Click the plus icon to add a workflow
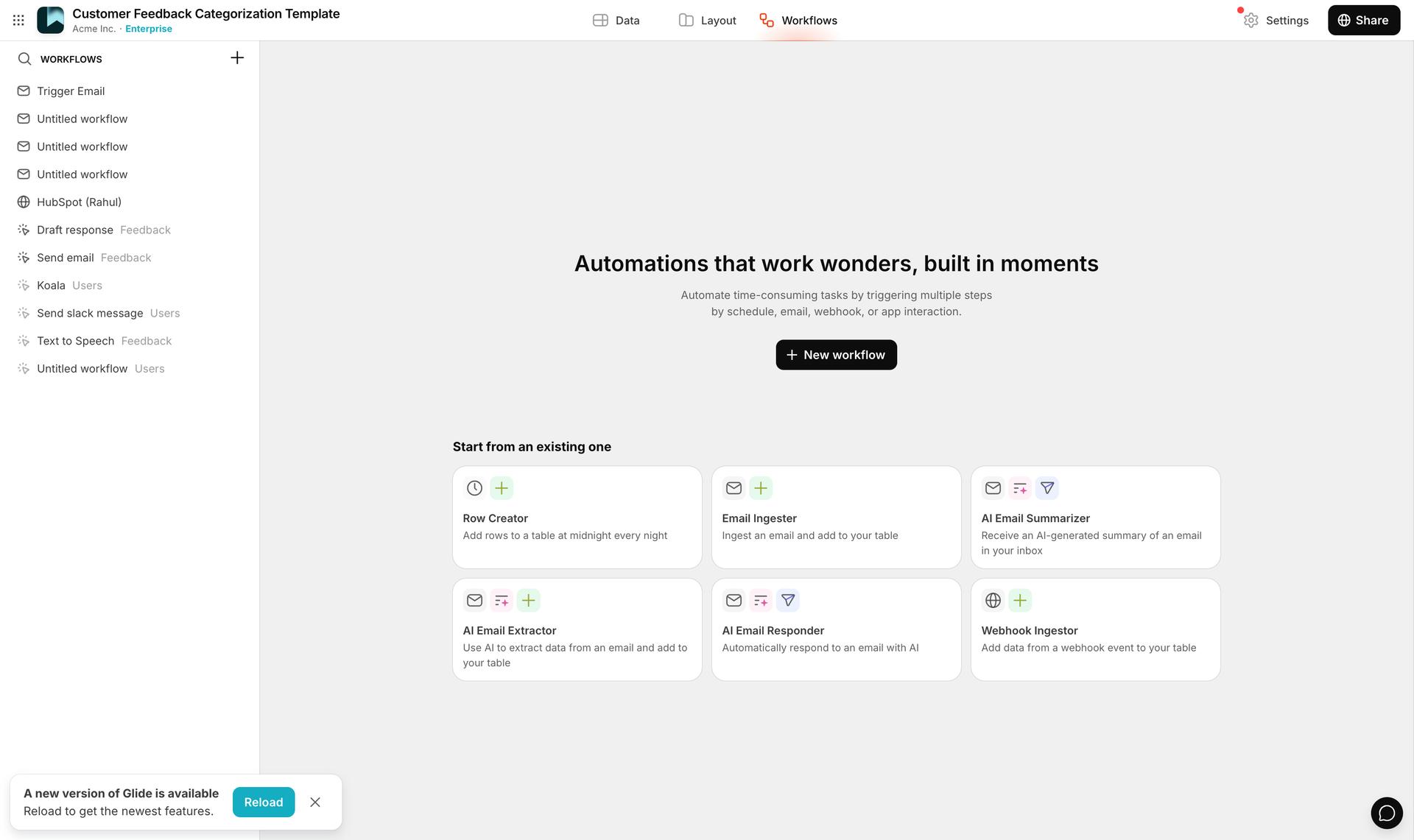Screen dimensions: 1414x840 (236, 57)
